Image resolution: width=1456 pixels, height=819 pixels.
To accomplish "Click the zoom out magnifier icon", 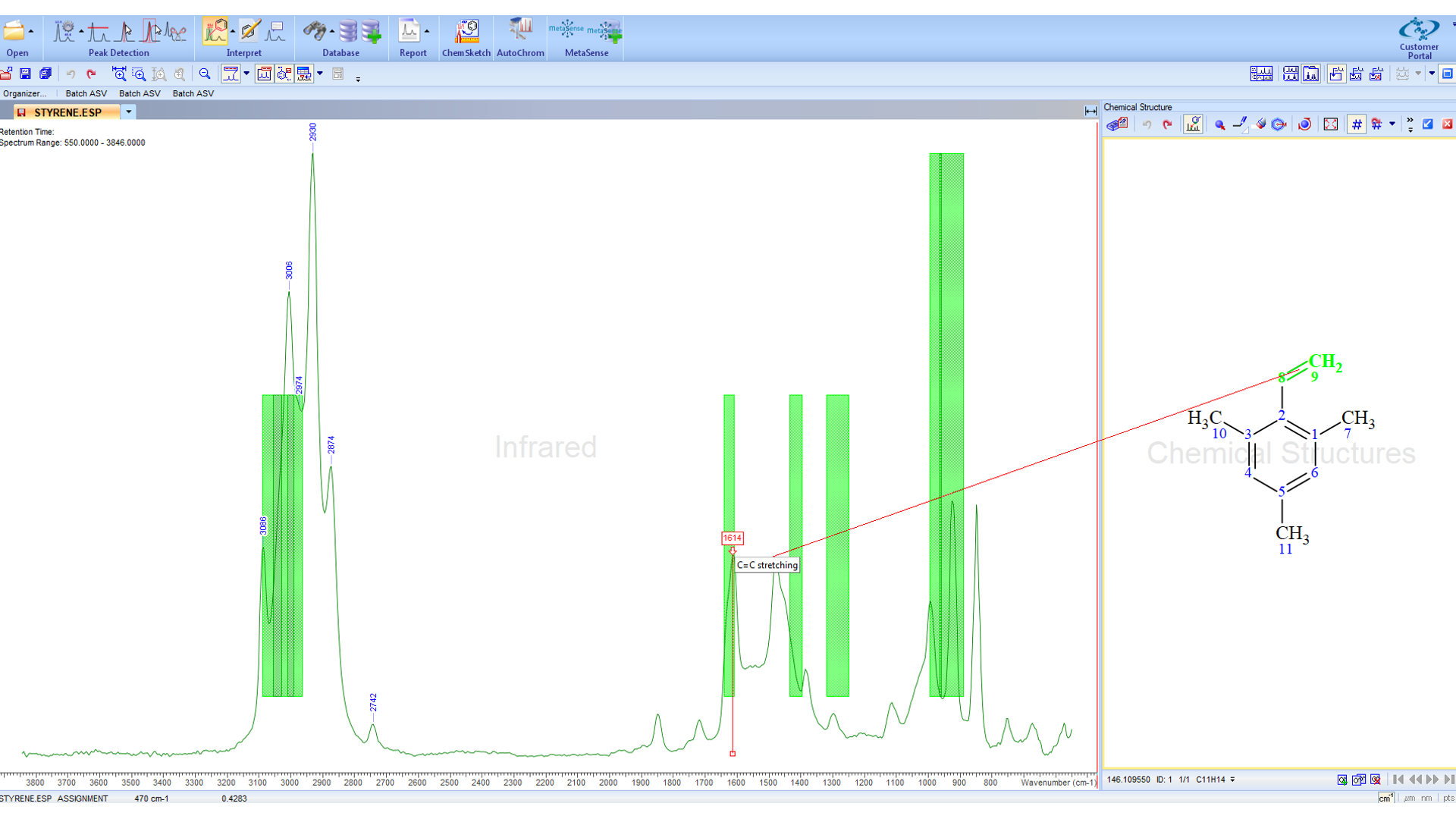I will click(x=205, y=74).
